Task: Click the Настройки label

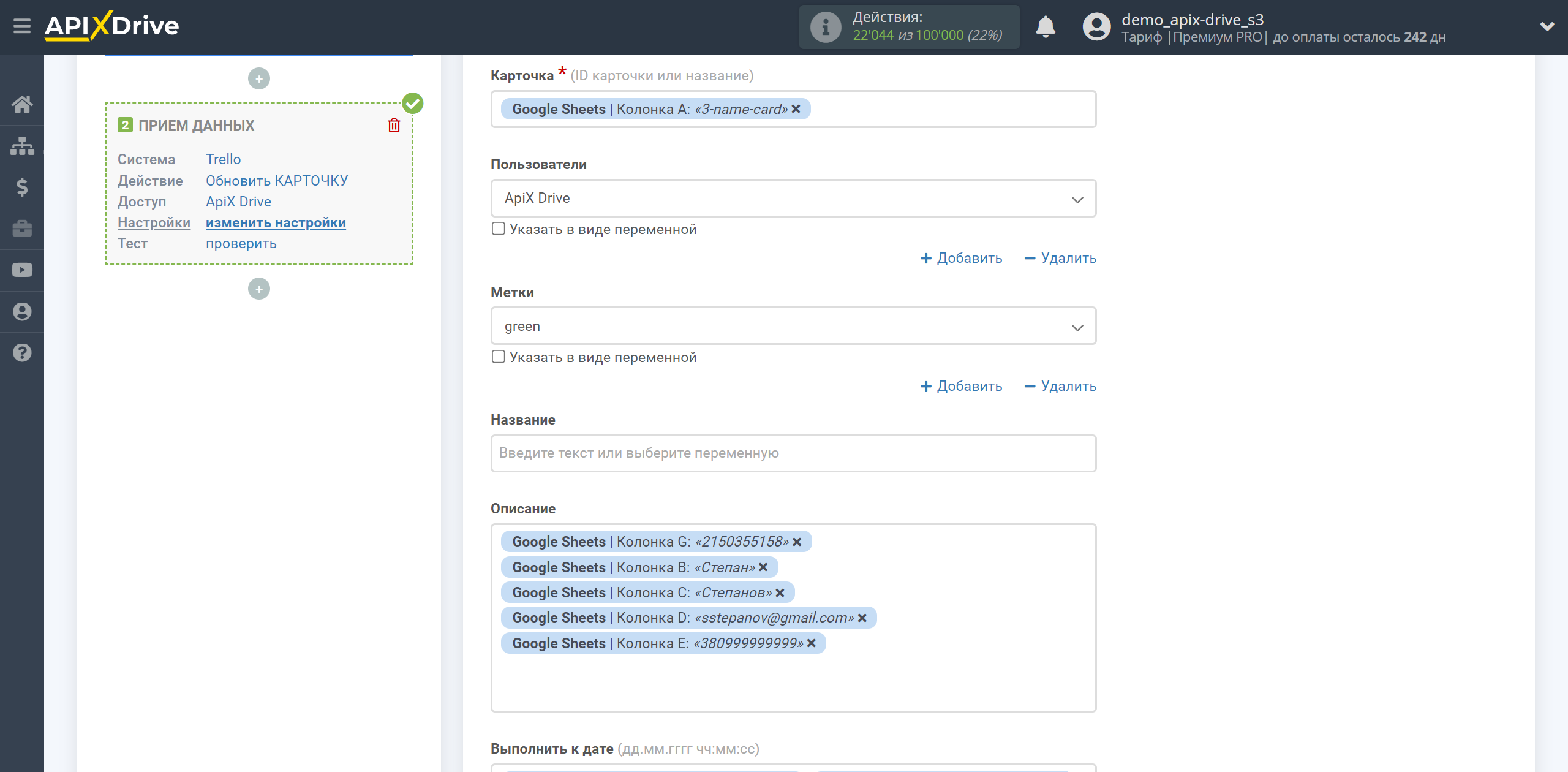Action: 154,222
